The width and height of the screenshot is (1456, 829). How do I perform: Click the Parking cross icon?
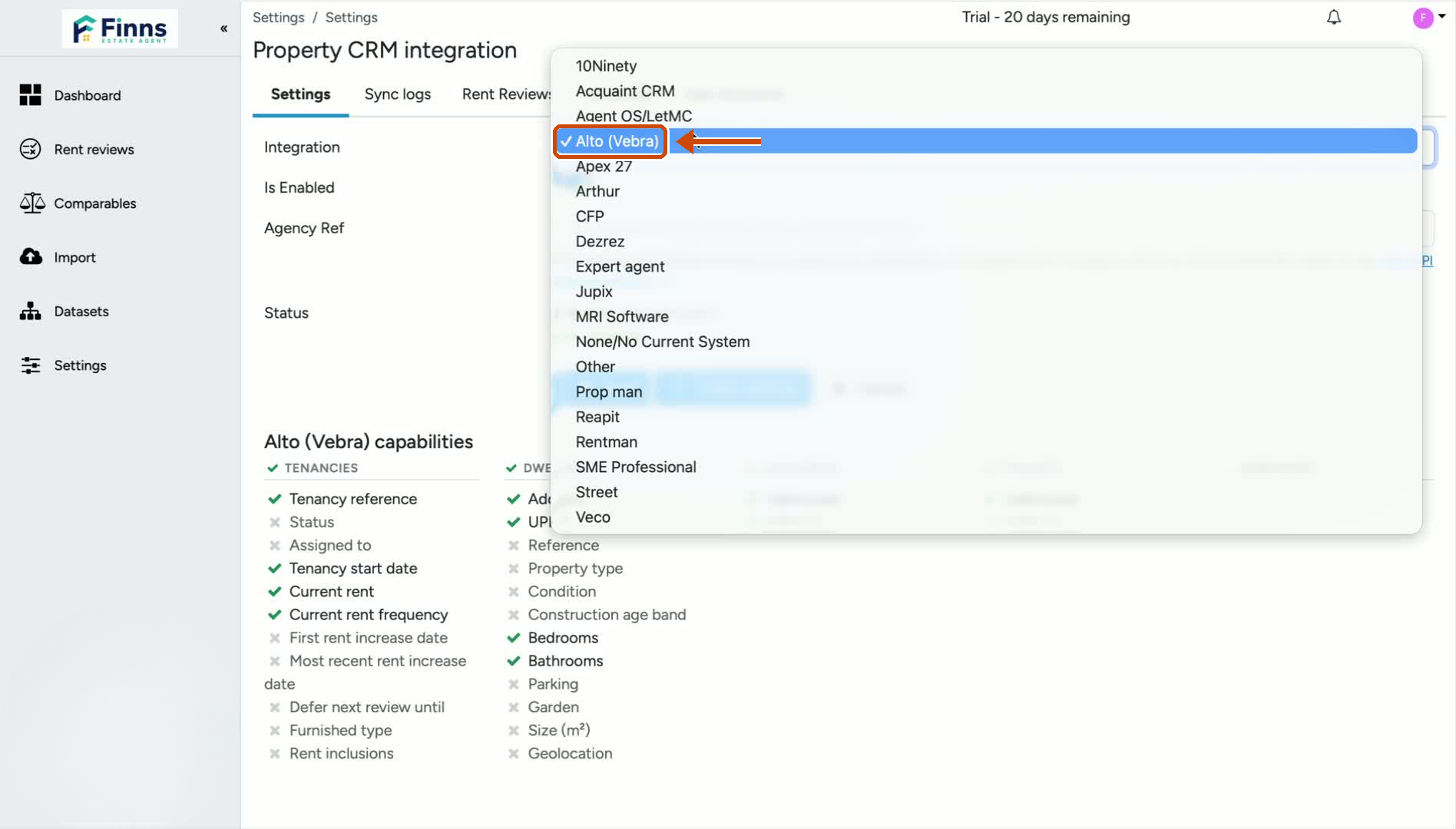(513, 684)
